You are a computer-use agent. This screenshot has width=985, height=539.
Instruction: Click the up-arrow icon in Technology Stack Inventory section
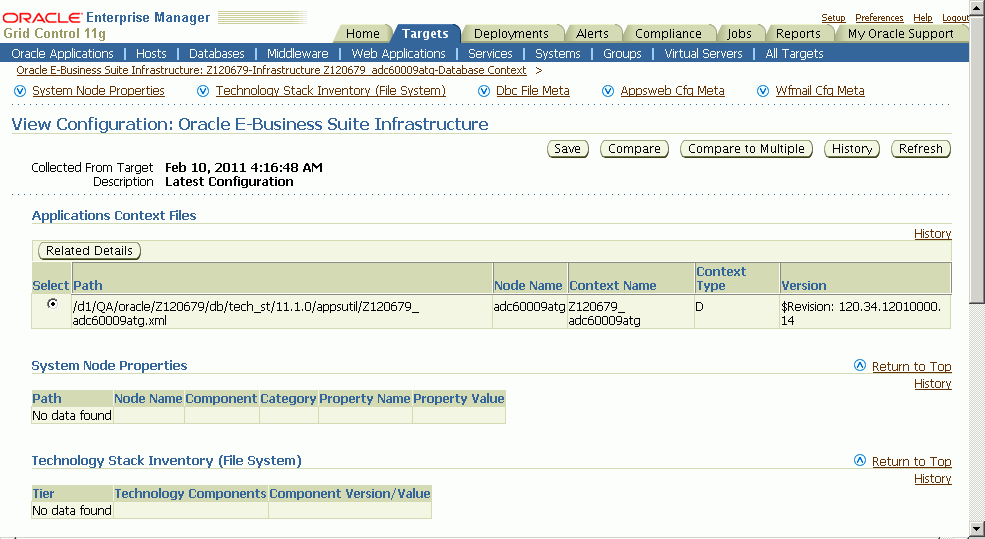(x=860, y=460)
